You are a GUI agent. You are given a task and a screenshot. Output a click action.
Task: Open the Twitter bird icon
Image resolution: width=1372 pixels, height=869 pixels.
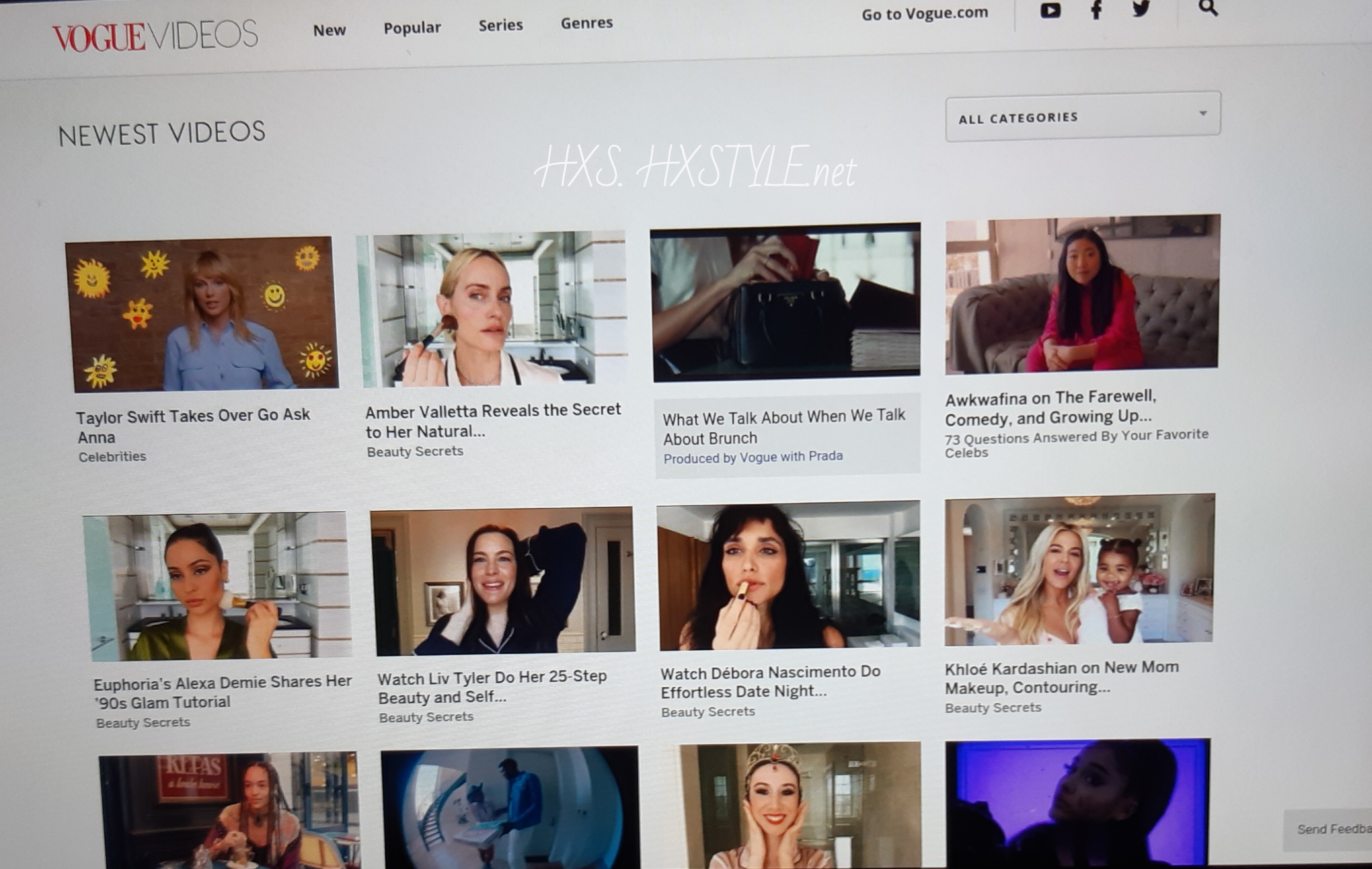click(1141, 9)
